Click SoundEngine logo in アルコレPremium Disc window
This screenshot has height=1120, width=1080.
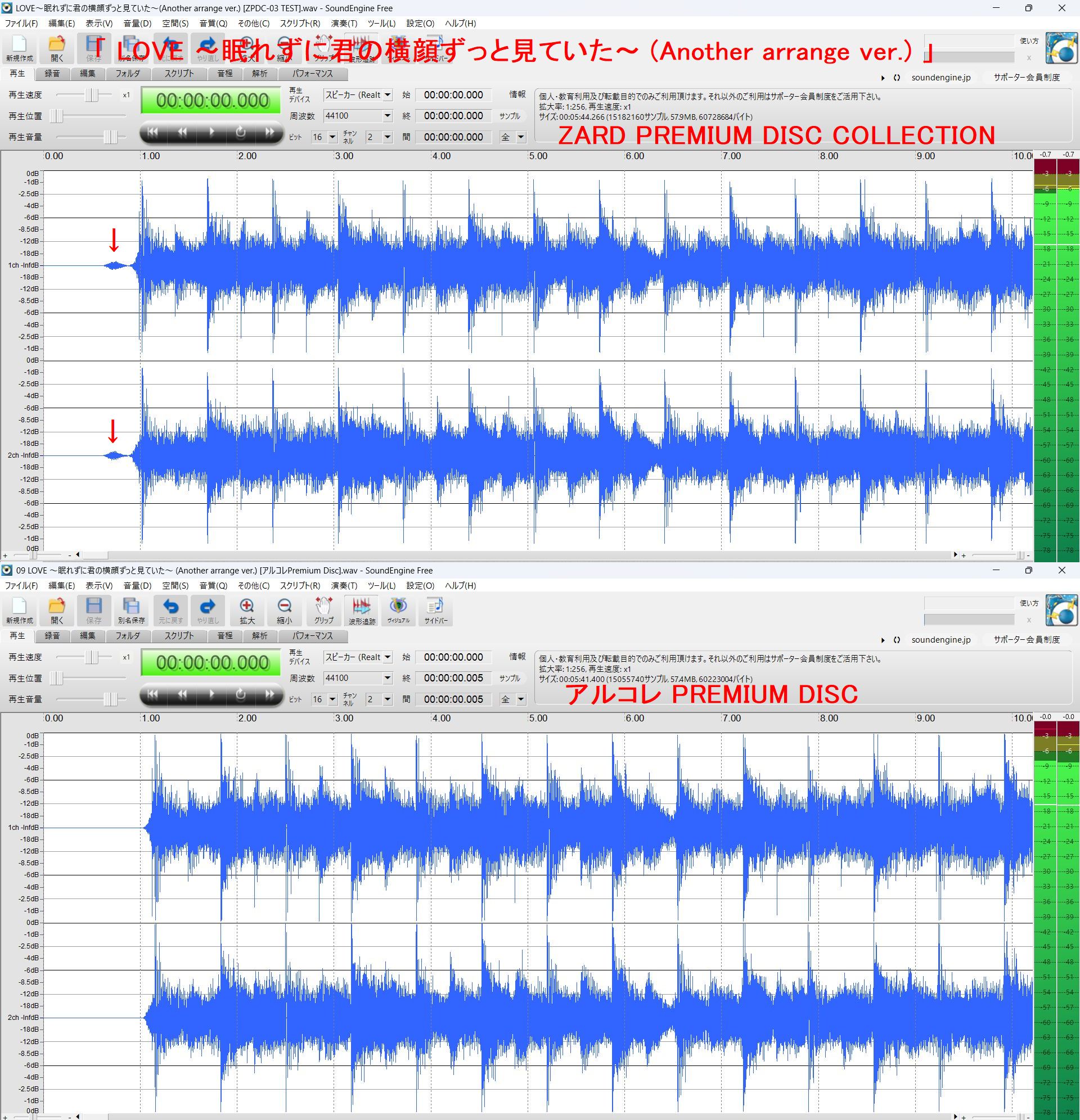coord(1061,610)
